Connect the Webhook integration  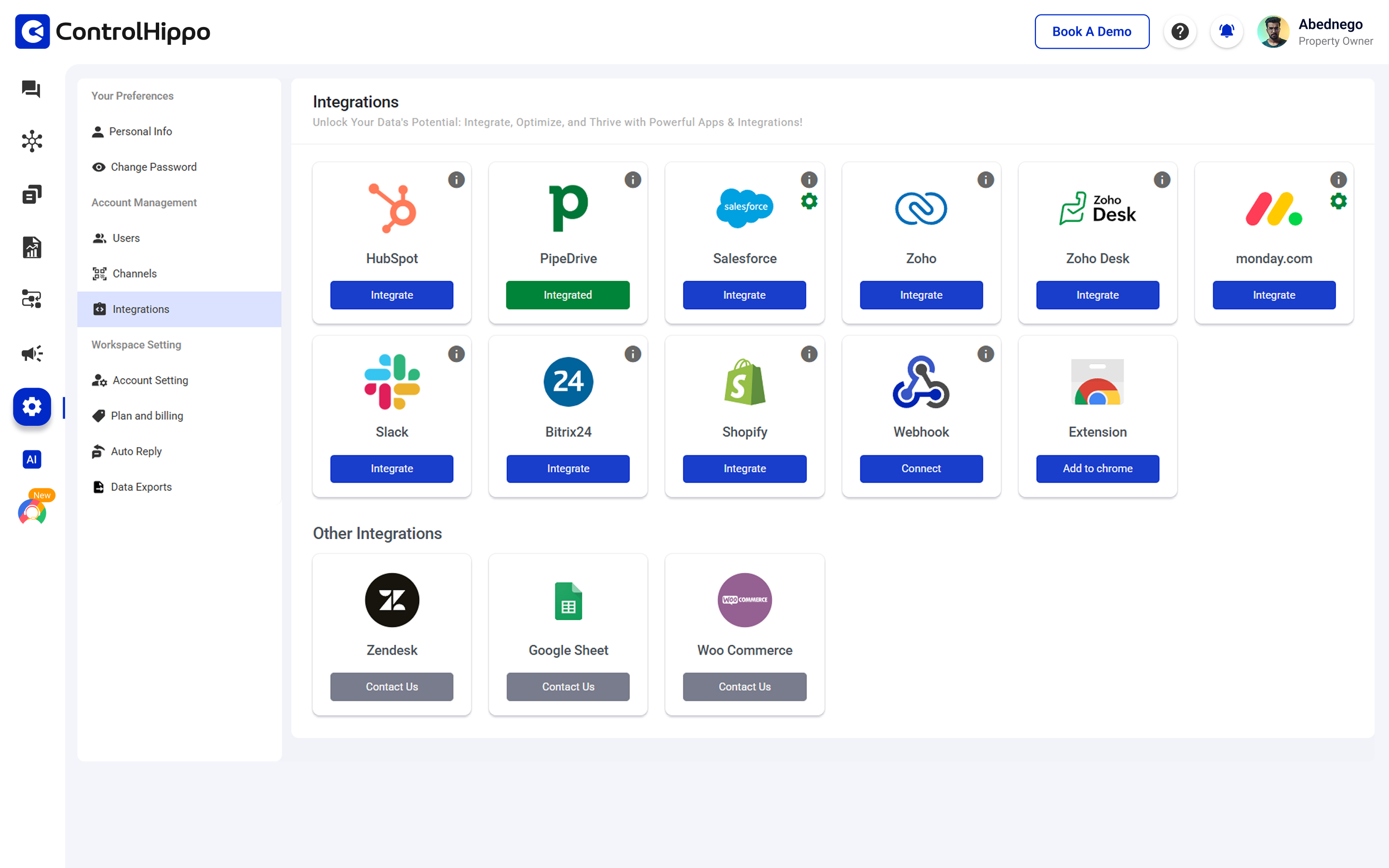point(921,468)
